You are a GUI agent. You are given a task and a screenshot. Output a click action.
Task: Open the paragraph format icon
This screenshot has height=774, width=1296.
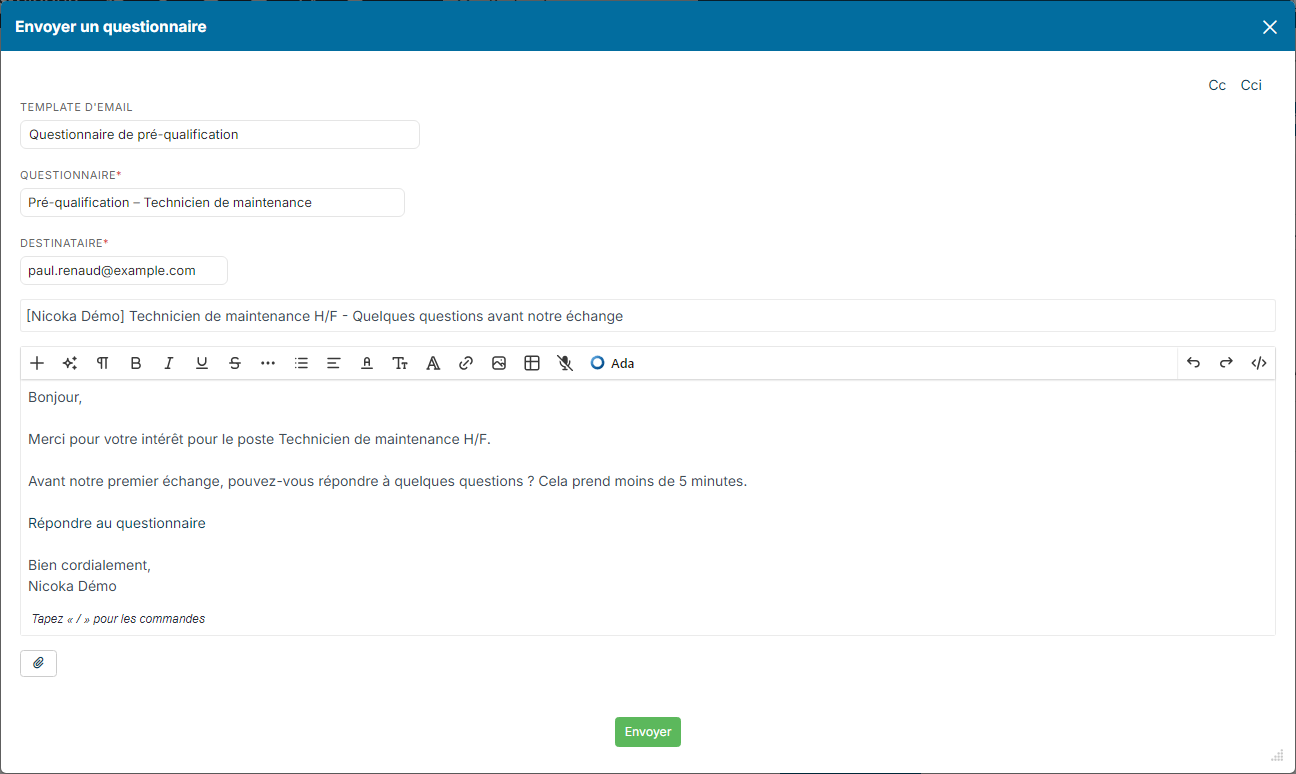(103, 363)
